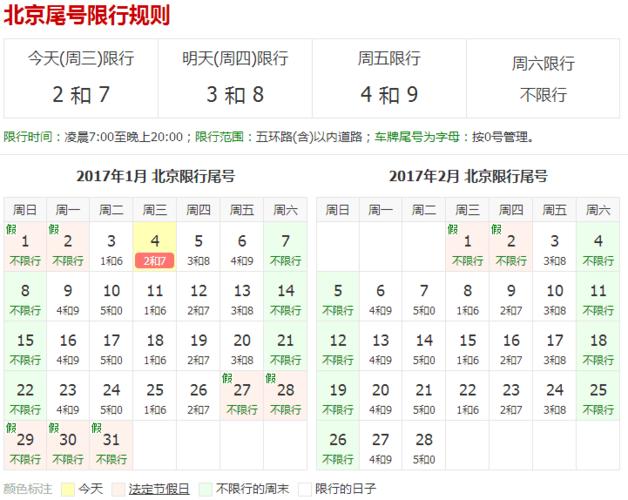
Task: Select January 25 cell
Action: pyautogui.click(x=155, y=396)
